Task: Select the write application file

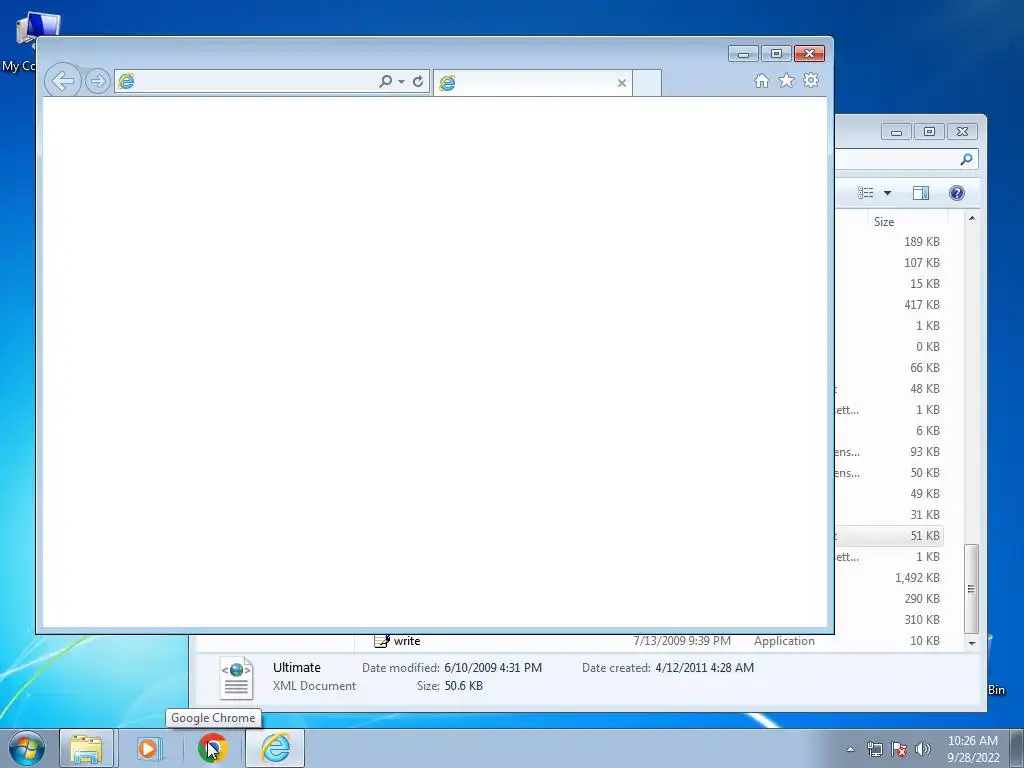Action: (407, 641)
